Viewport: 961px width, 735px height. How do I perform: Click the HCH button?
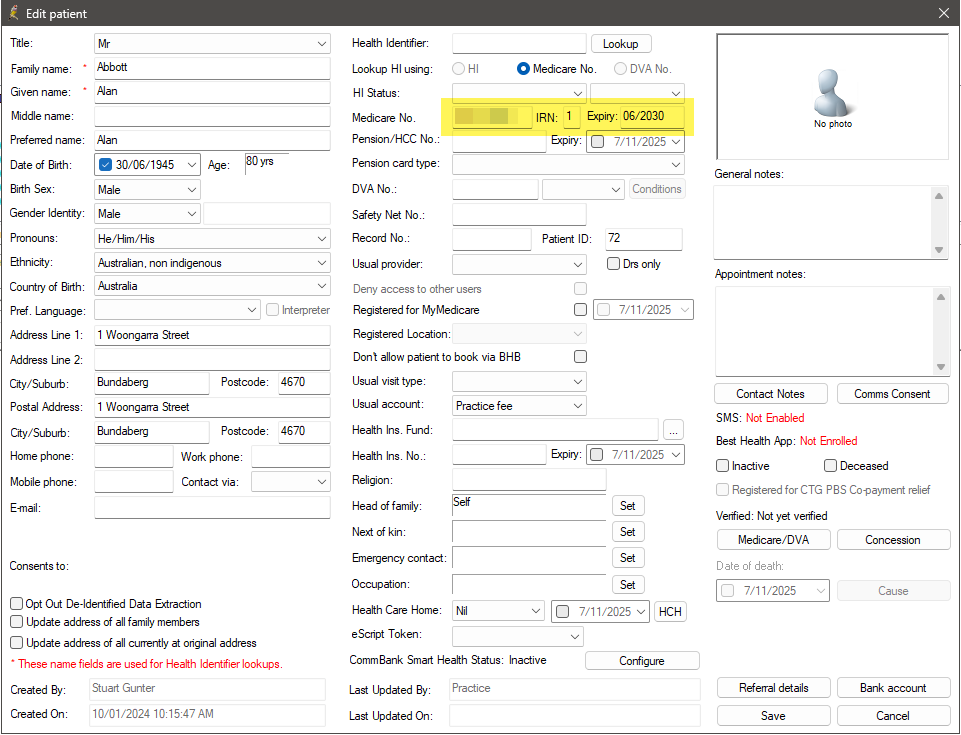pos(670,611)
